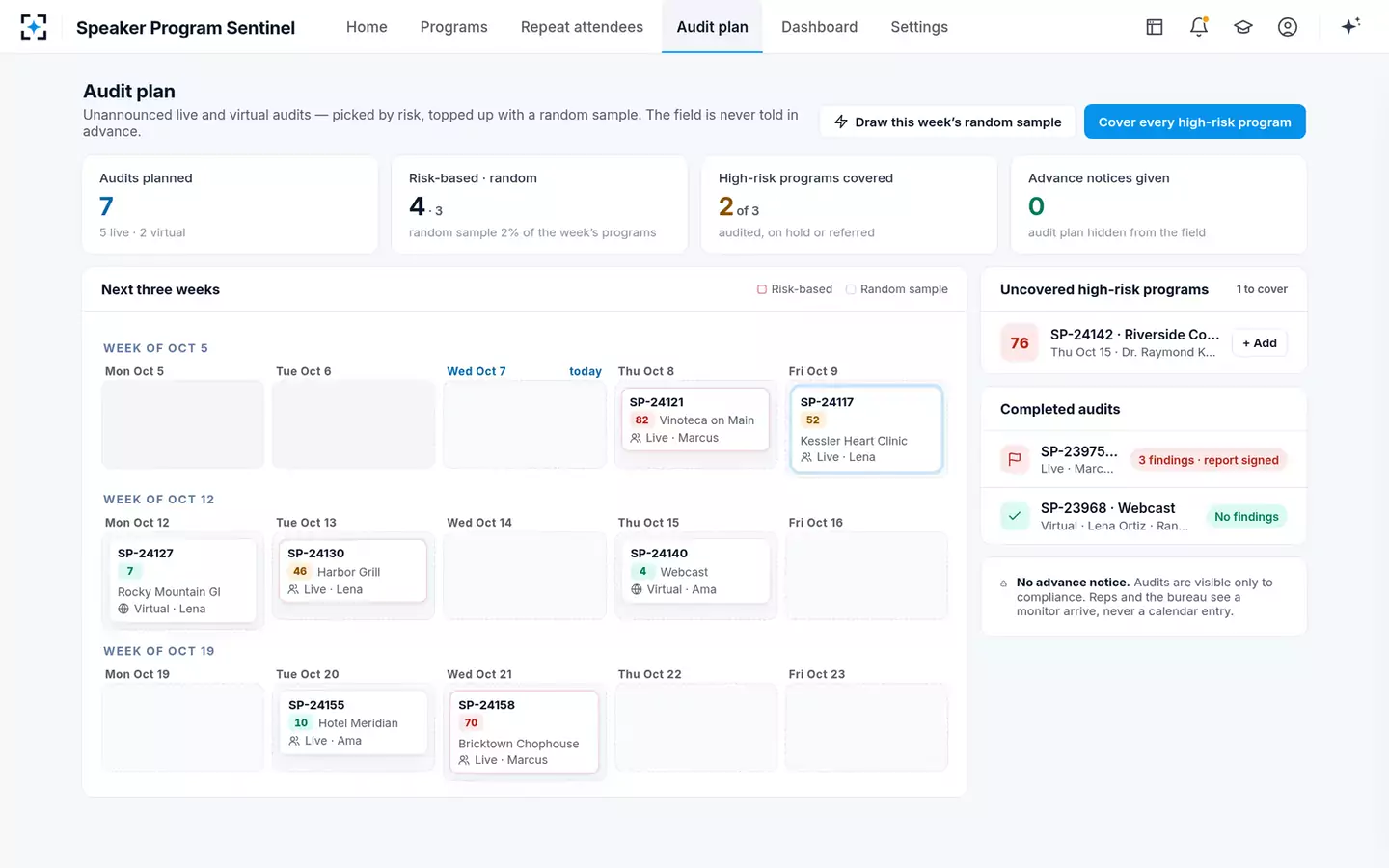The image size is (1389, 868).
Task: Click the Risk-based · random stat card
Action: tap(539, 204)
